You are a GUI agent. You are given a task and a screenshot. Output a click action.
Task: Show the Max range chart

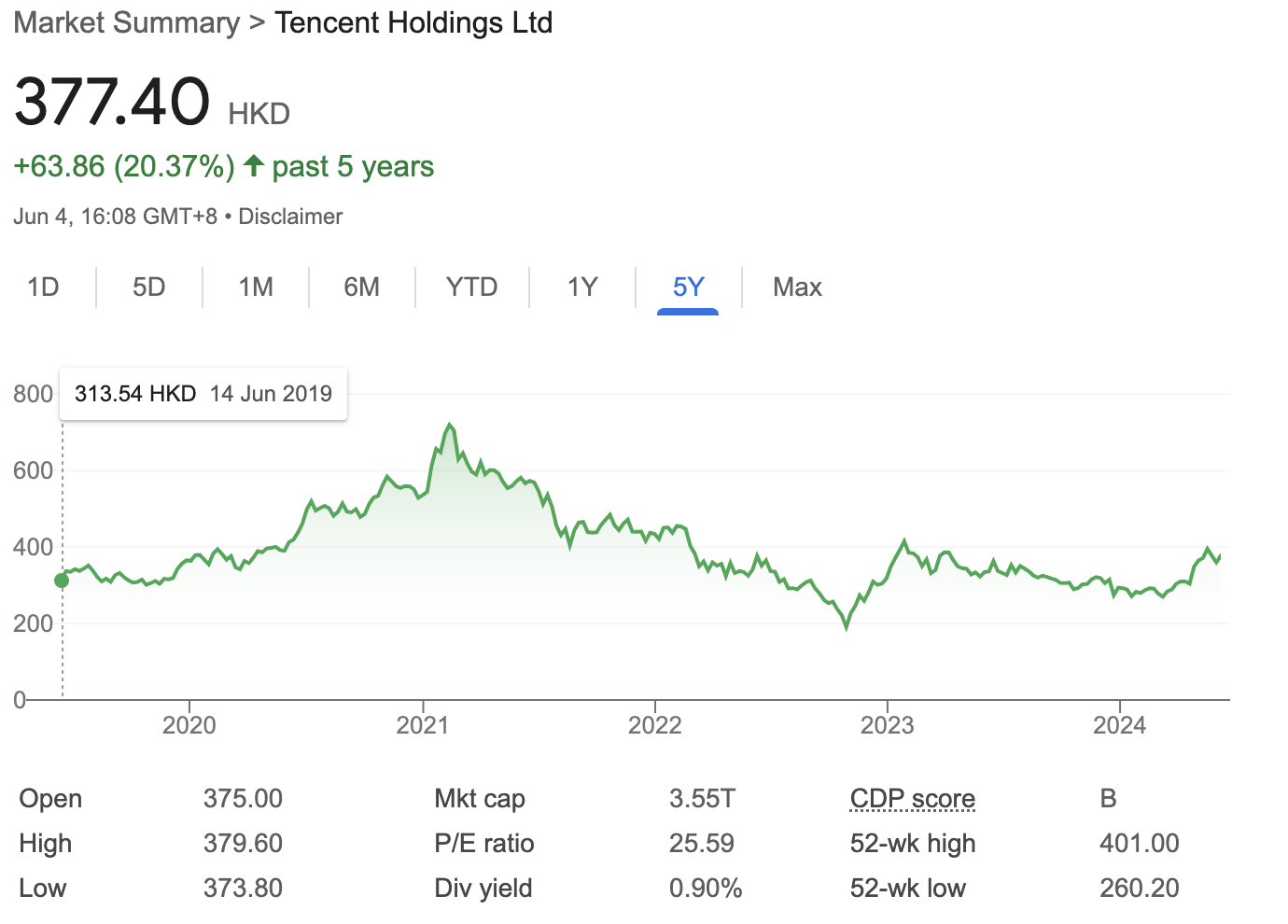pos(797,287)
